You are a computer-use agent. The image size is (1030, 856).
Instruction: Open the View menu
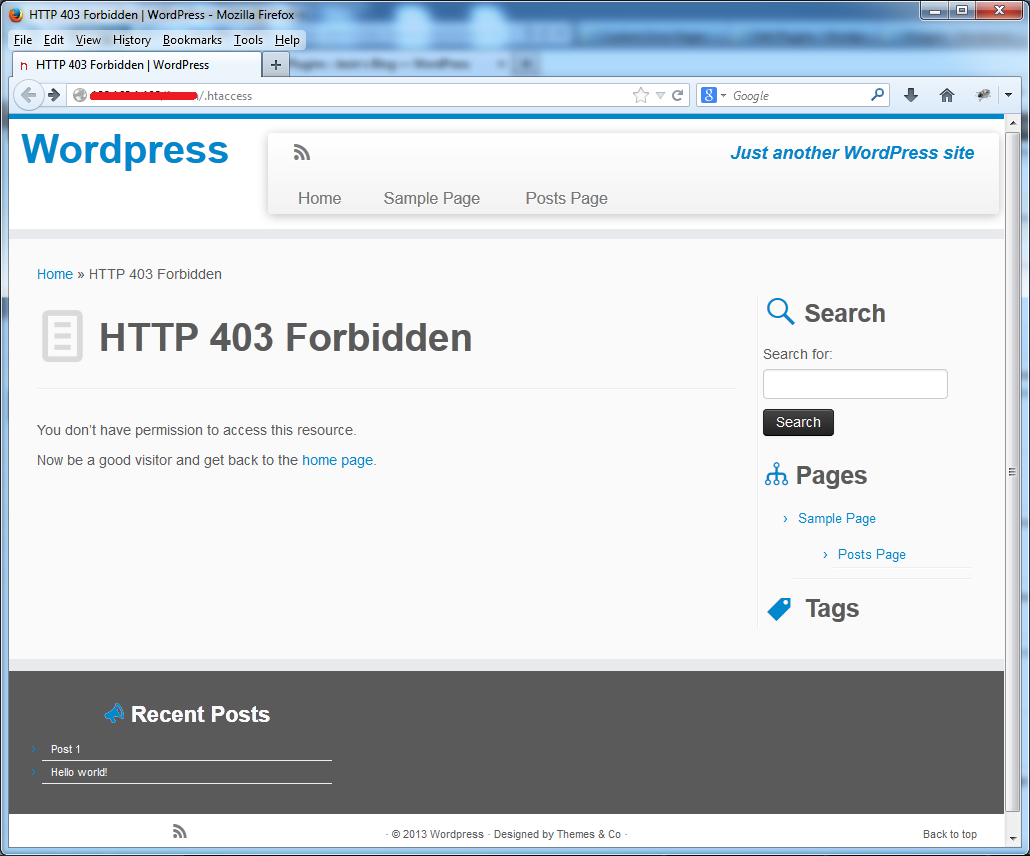click(x=88, y=40)
